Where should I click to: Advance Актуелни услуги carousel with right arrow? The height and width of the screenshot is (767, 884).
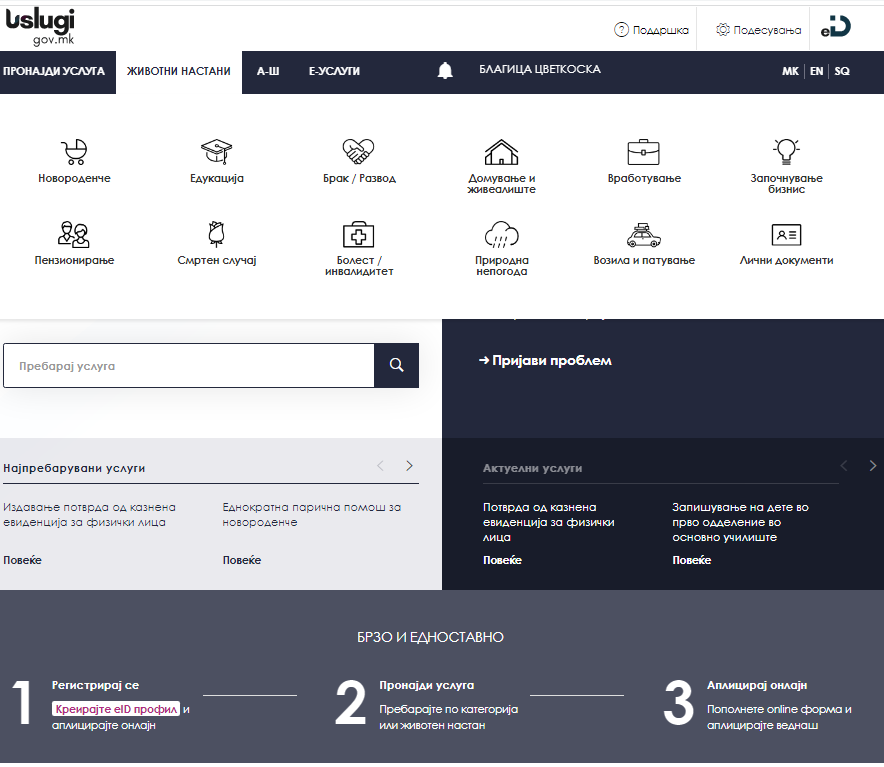[872, 466]
